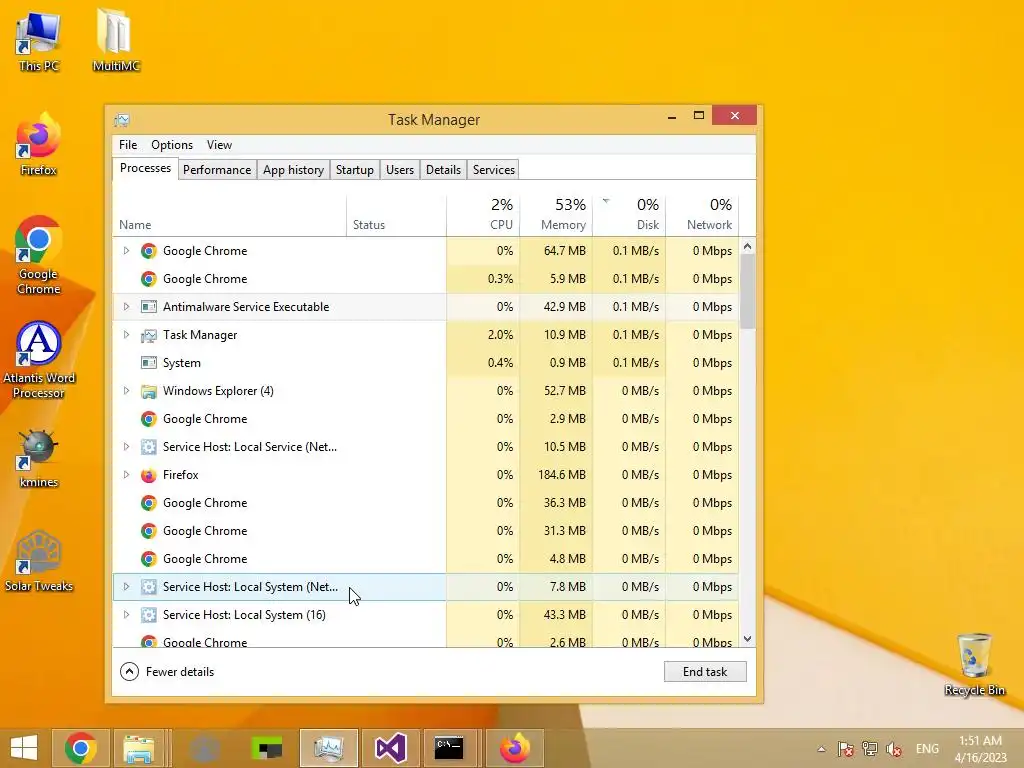Click the Status column header
This screenshot has width=1024, height=768.
pos(396,216)
